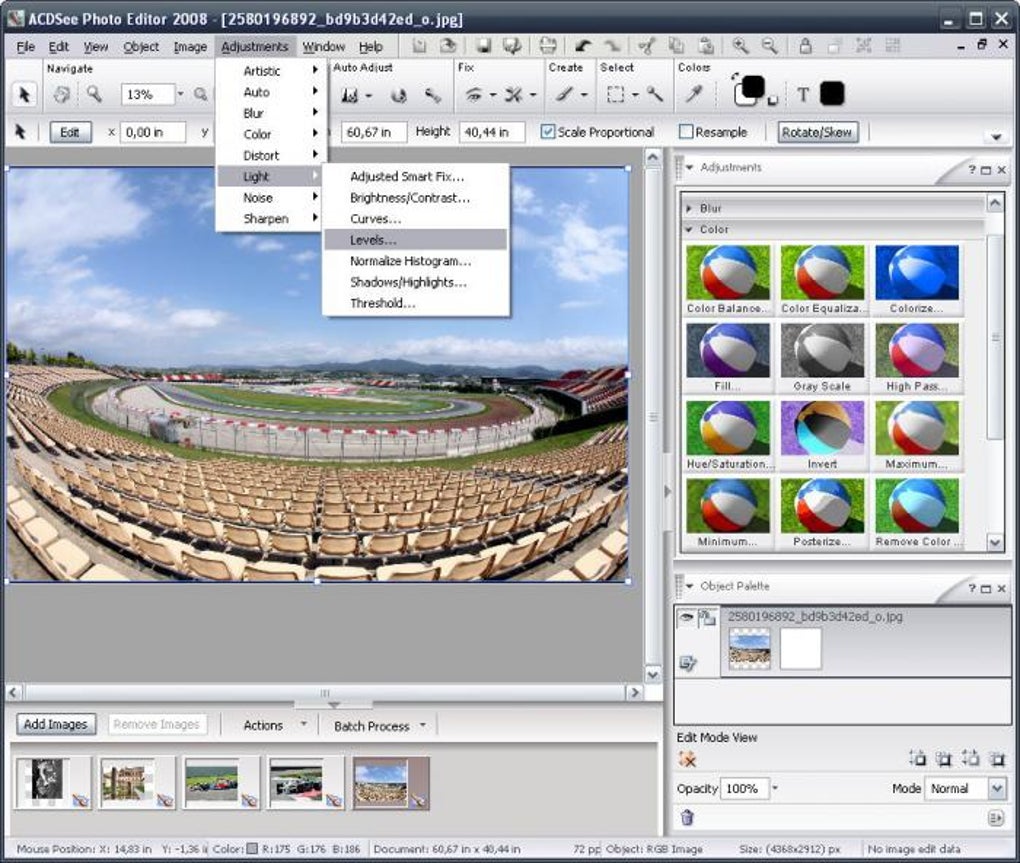The height and width of the screenshot is (863, 1020).
Task: Click the Print icon in toolbar
Action: click(x=548, y=46)
